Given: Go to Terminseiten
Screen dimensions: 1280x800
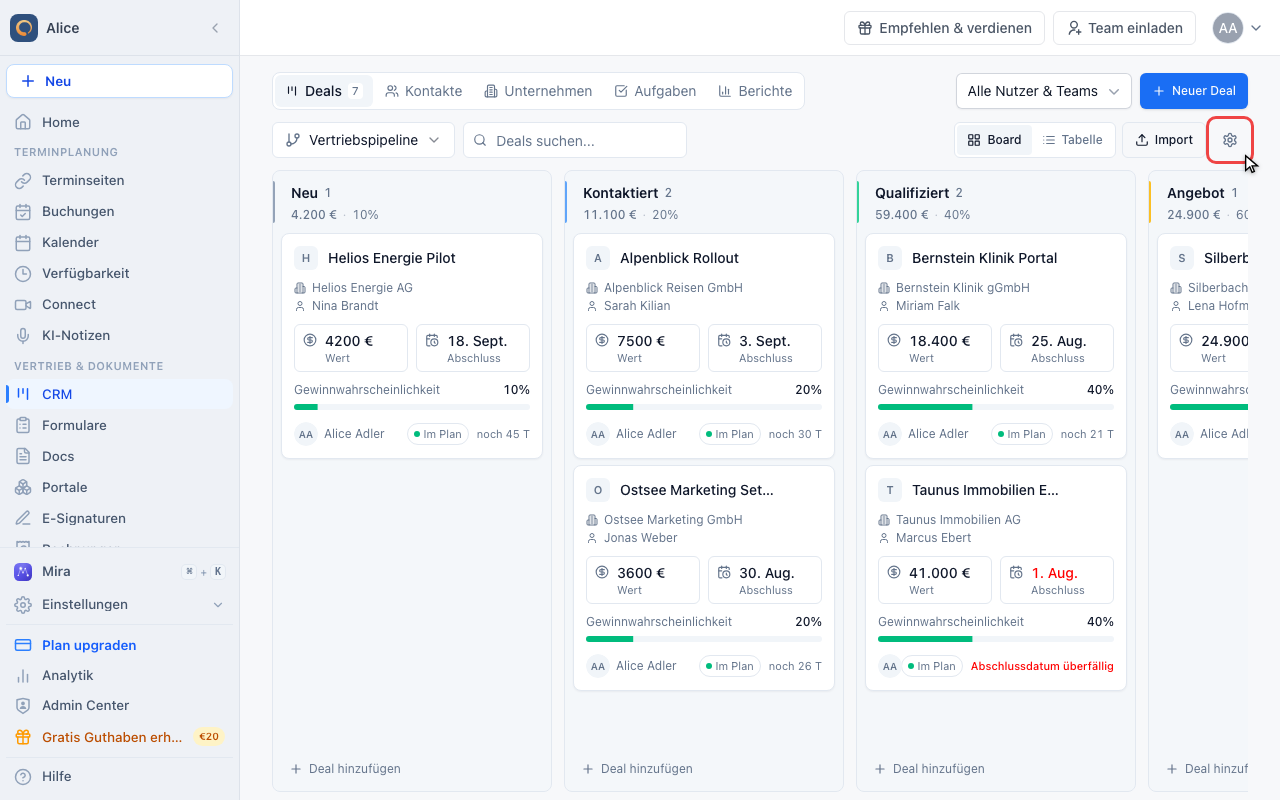Looking at the screenshot, I should (x=120, y=181).
